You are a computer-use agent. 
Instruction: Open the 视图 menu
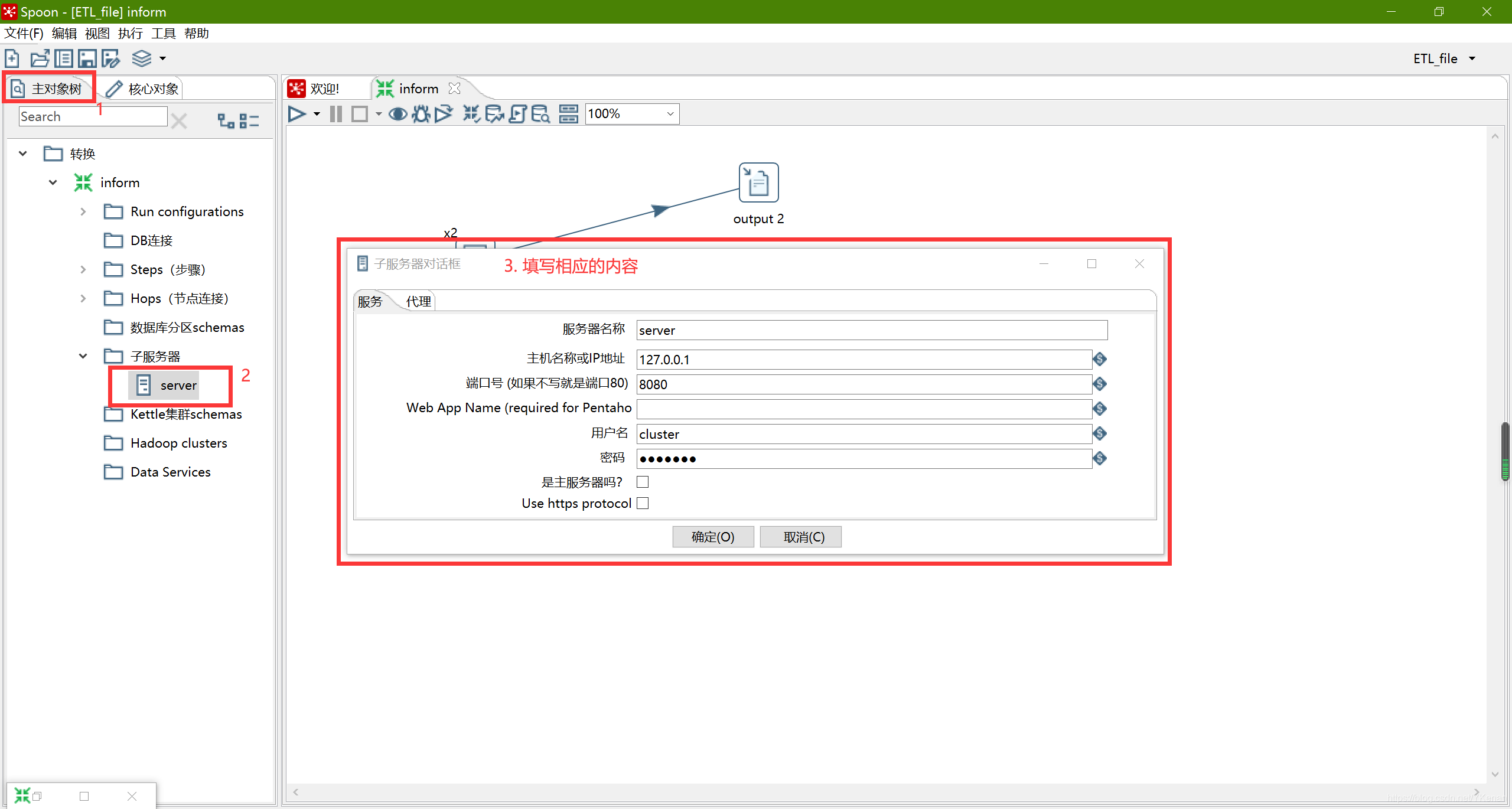(97, 33)
